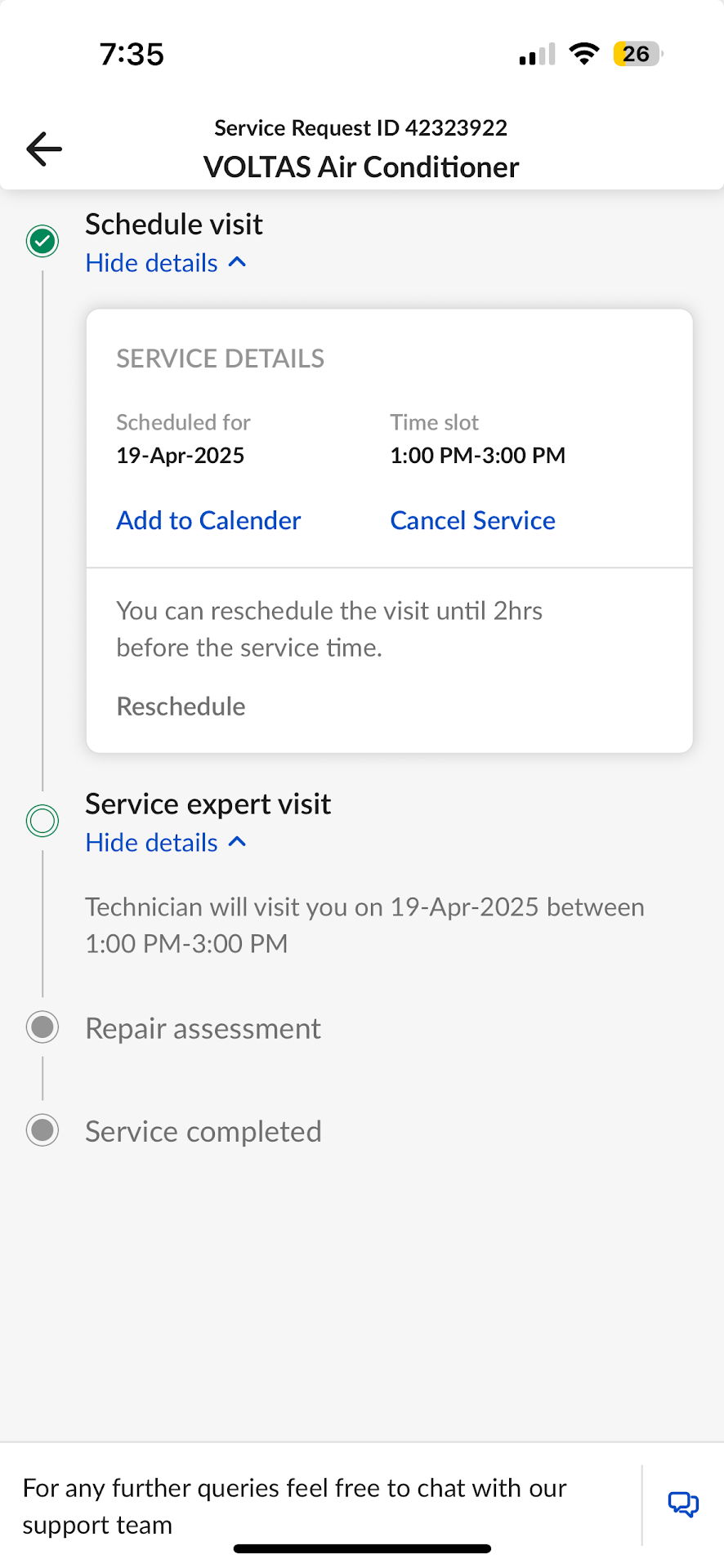Tap Hide details under Schedule visit
Image resolution: width=724 pixels, height=1568 pixels.
pos(152,263)
